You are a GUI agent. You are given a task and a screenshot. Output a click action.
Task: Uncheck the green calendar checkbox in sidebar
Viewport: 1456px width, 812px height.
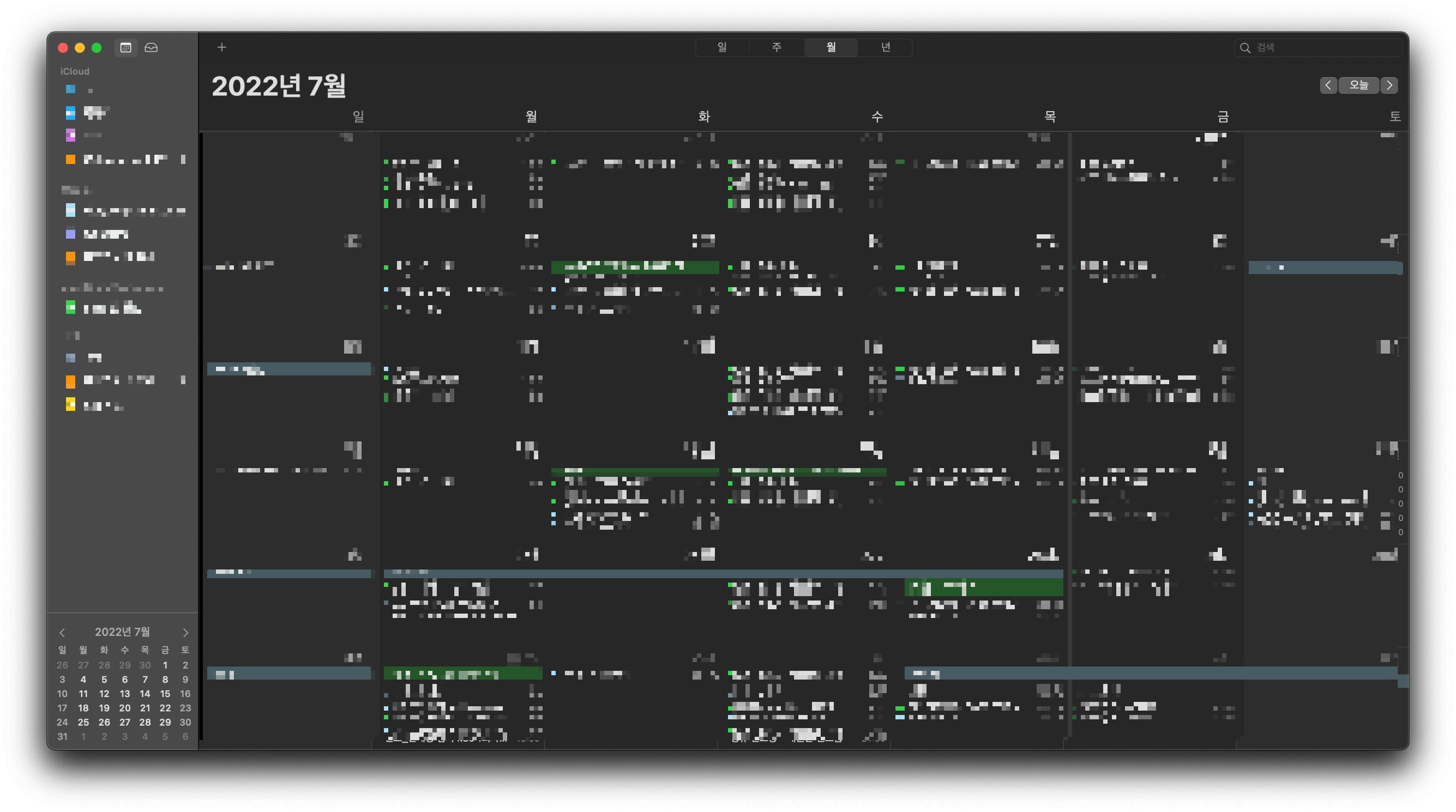pos(71,308)
